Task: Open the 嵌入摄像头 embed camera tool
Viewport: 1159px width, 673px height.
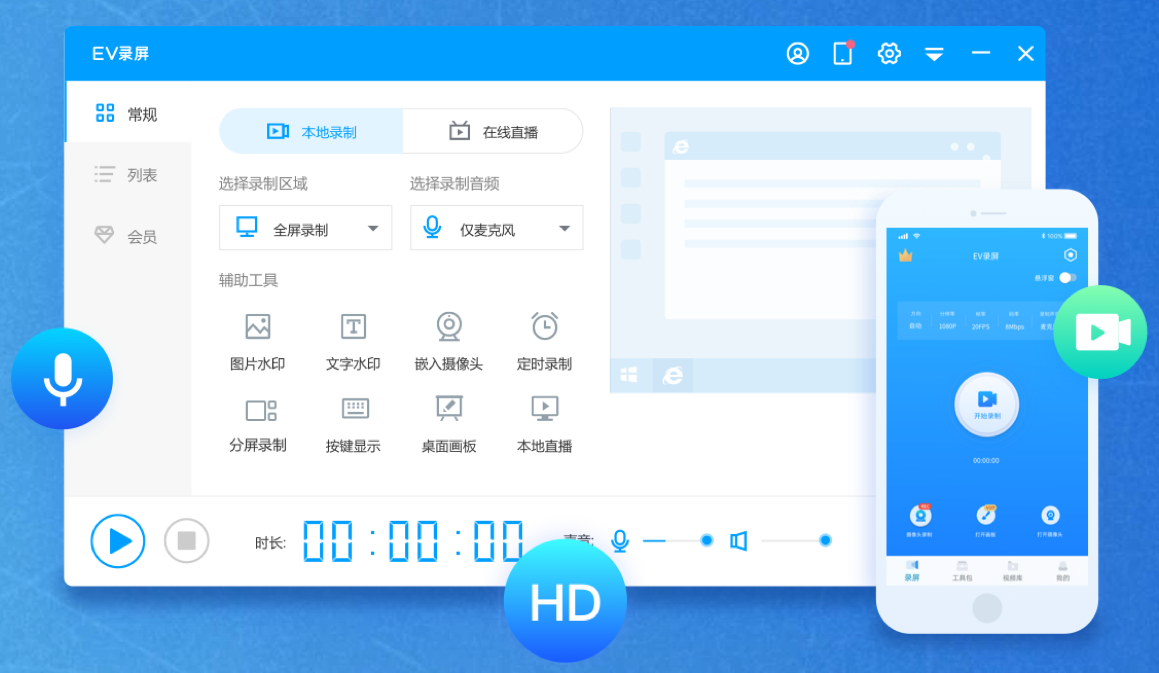Action: pyautogui.click(x=449, y=342)
